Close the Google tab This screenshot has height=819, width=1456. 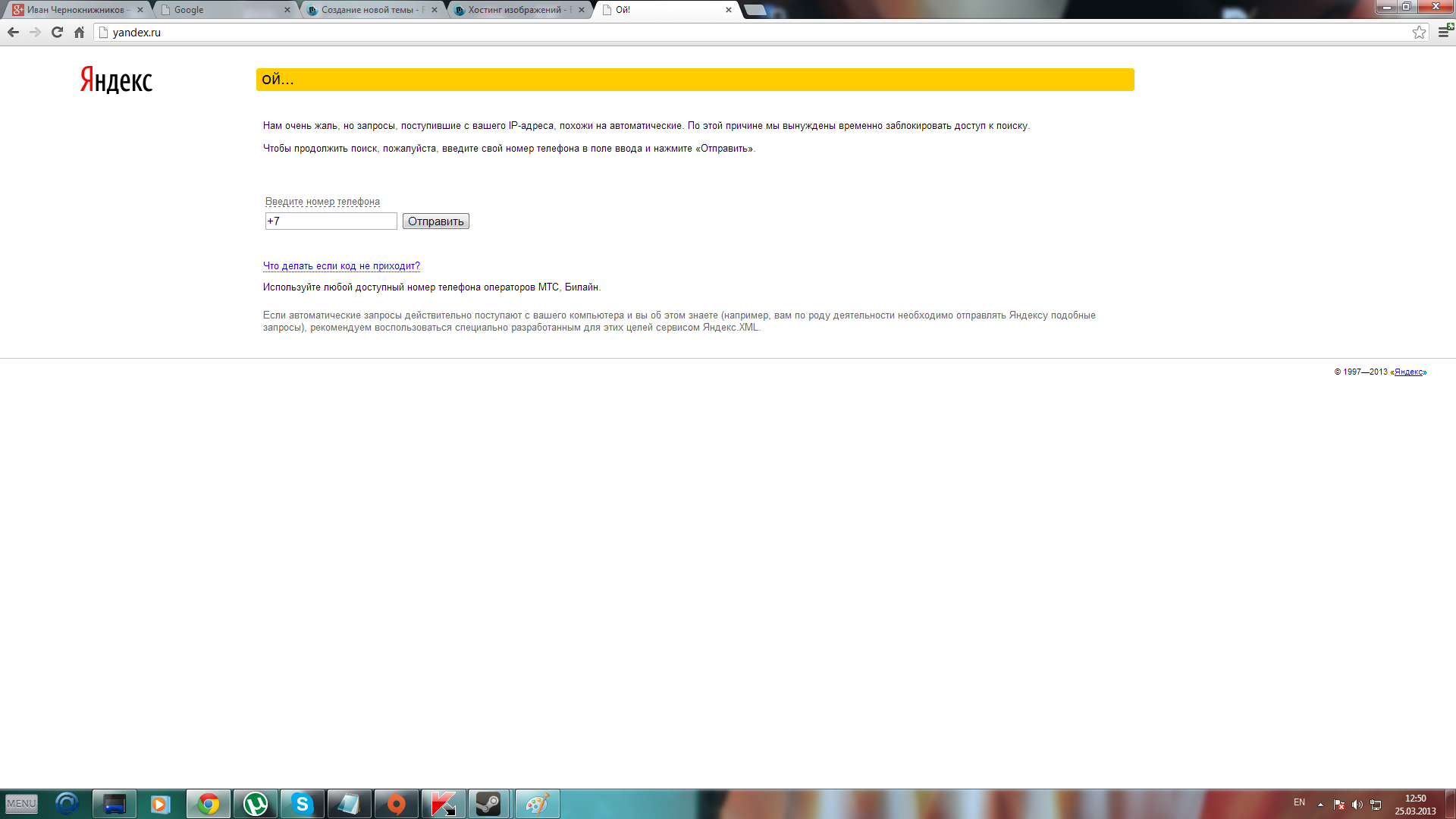tap(287, 10)
